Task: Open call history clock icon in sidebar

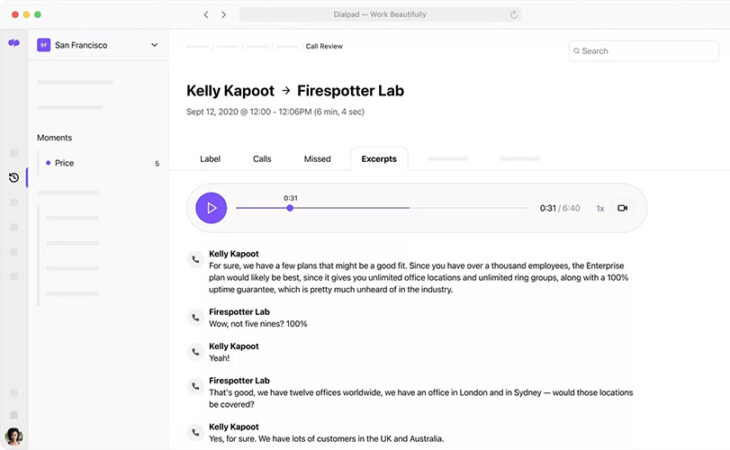Action: [14, 178]
